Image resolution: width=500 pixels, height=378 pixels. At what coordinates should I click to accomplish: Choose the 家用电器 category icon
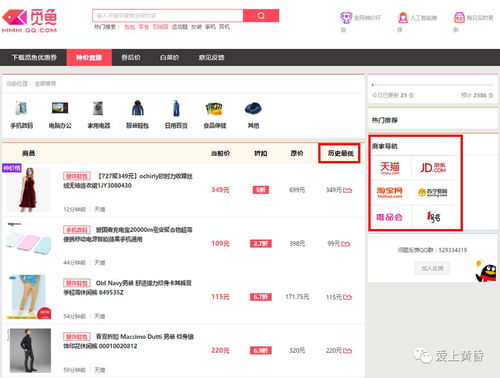98,108
